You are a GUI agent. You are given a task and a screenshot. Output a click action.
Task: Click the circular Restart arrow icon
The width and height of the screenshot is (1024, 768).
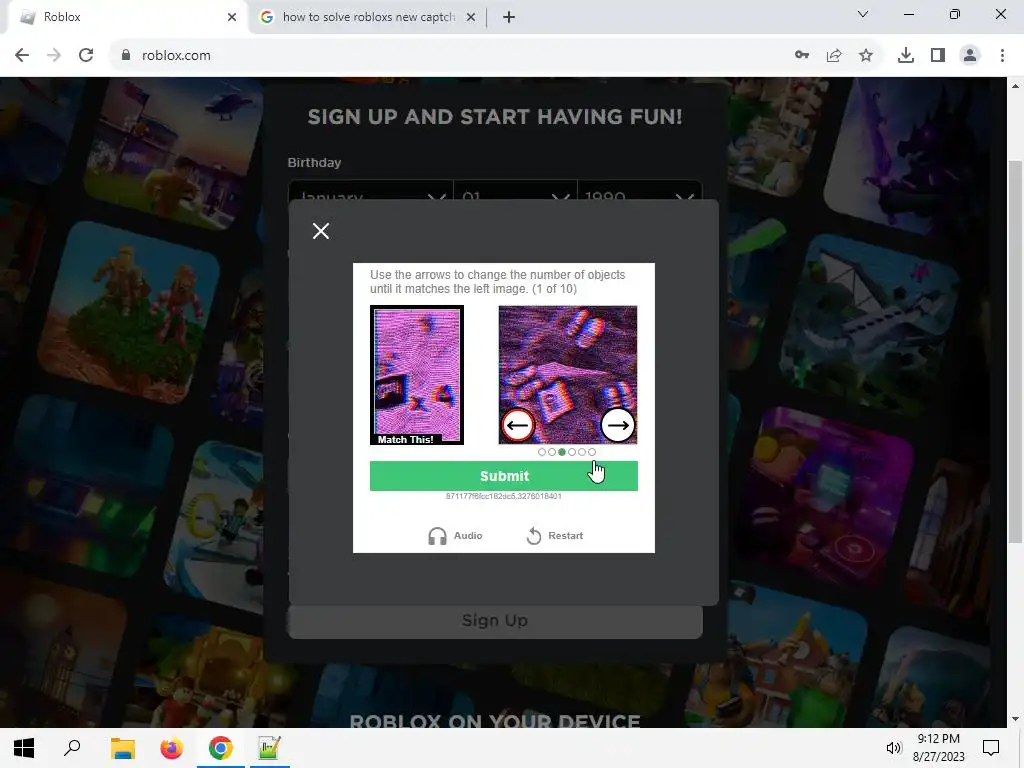534,536
